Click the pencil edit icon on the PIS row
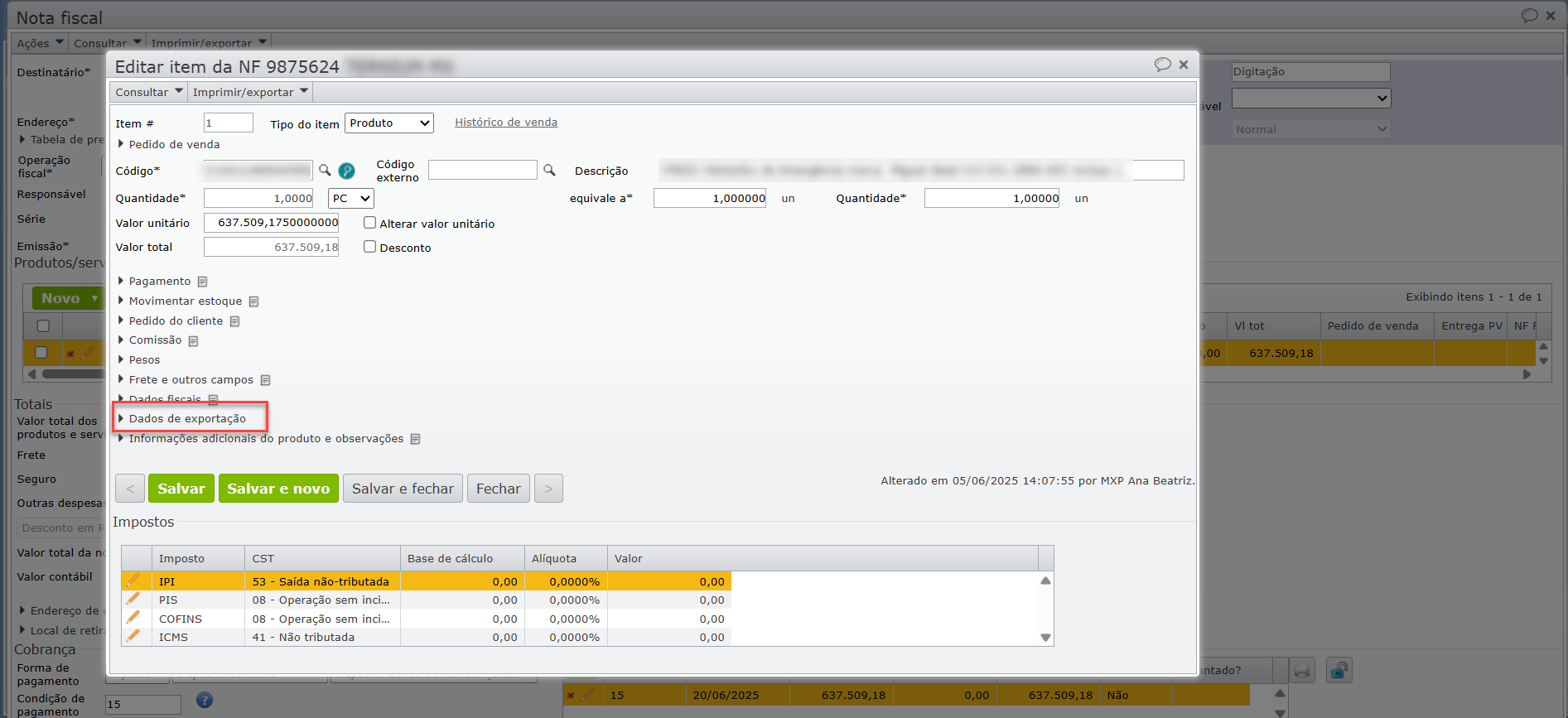The height and width of the screenshot is (718, 1568). pyautogui.click(x=133, y=599)
